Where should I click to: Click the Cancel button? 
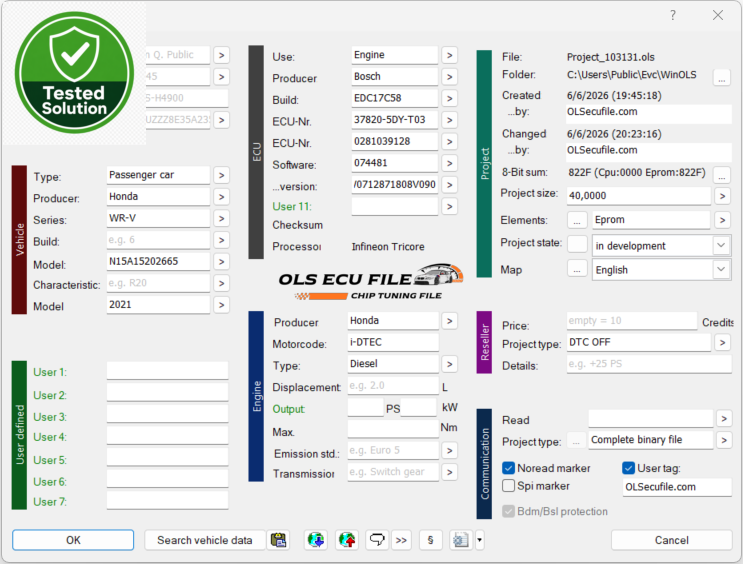(x=671, y=540)
